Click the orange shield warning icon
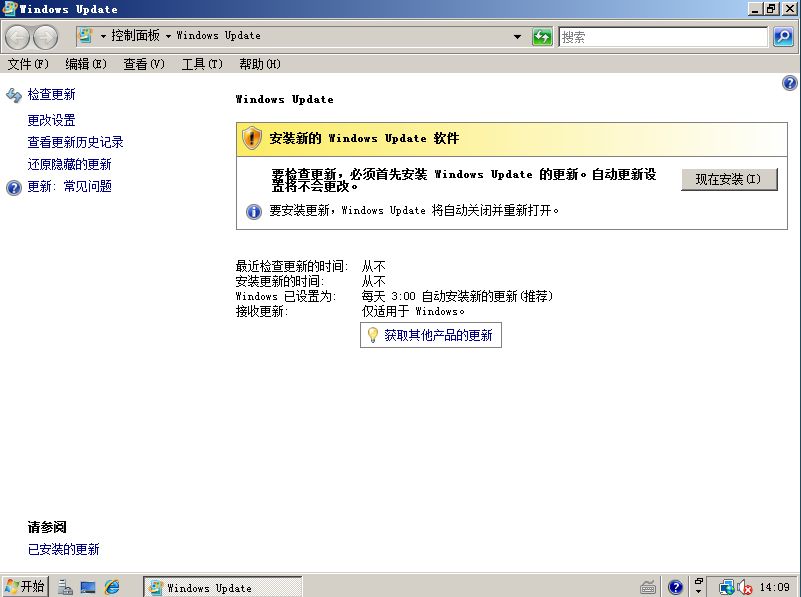The image size is (801, 597). click(x=251, y=138)
